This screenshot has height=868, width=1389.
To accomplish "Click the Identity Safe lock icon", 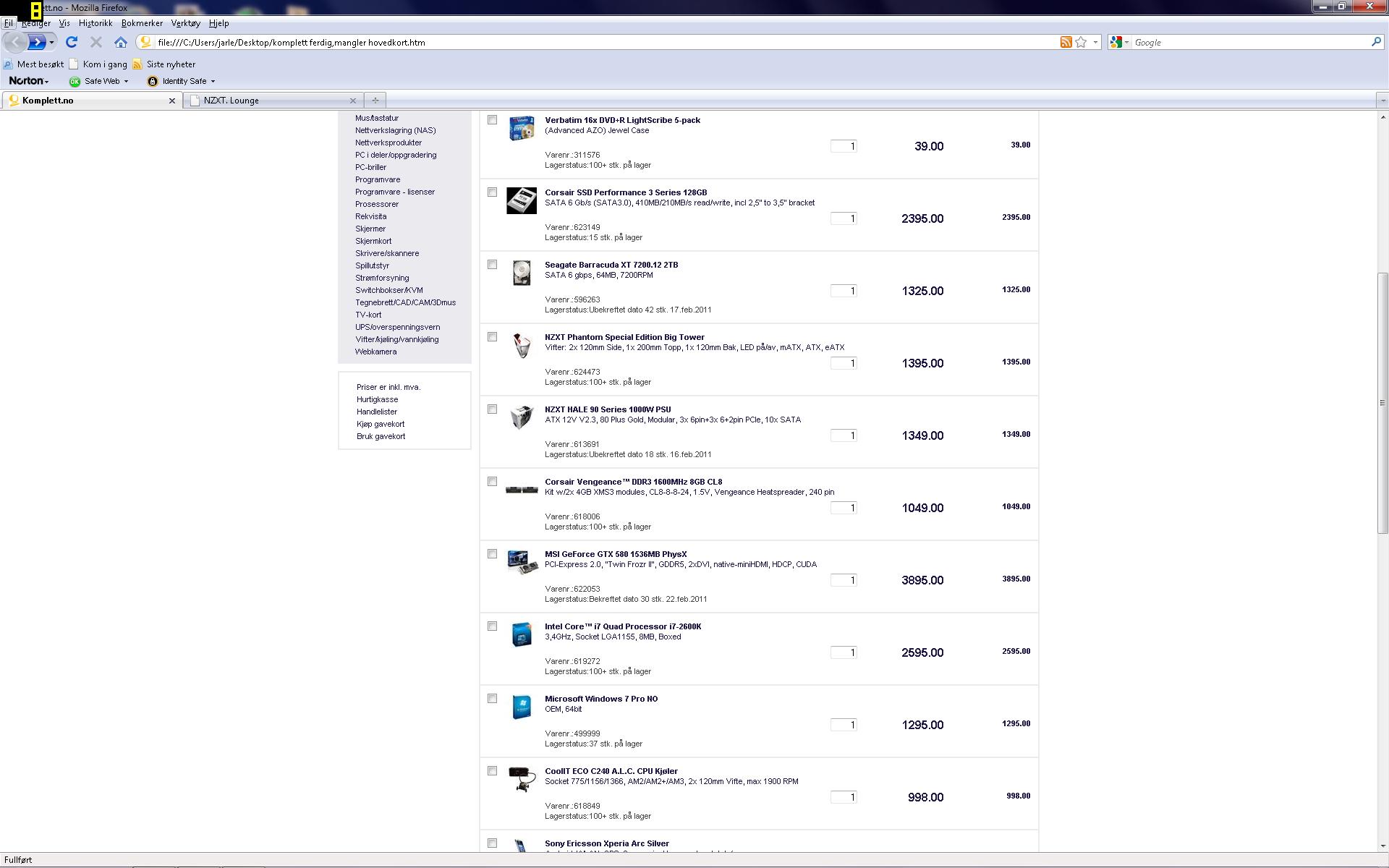I will click(152, 81).
